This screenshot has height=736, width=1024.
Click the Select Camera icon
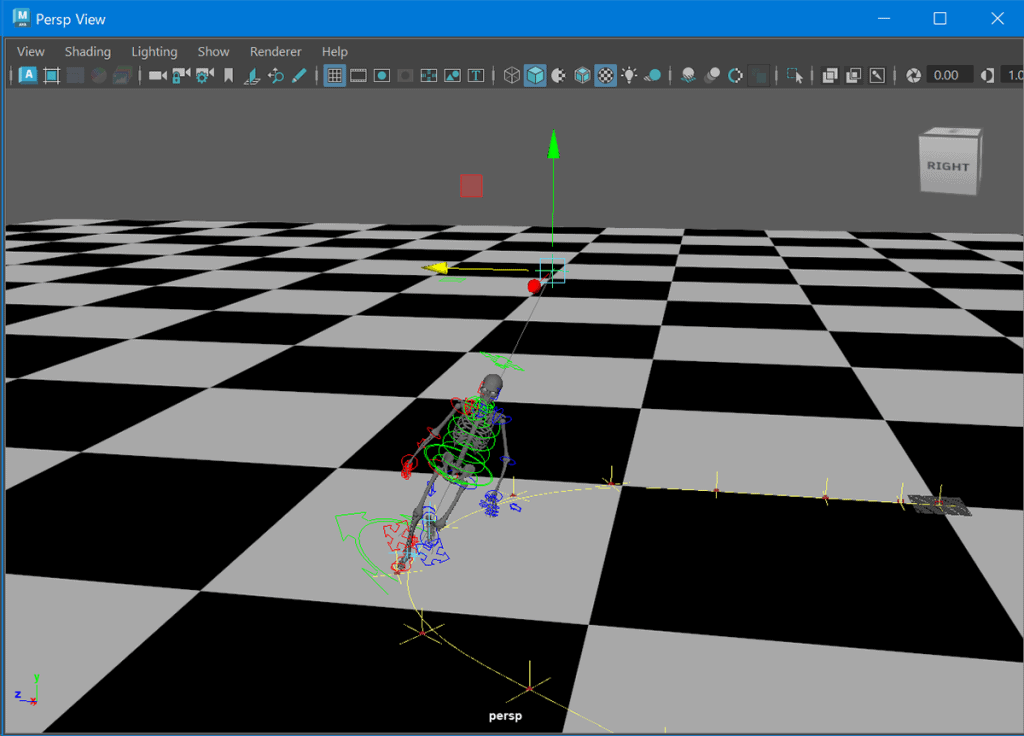[157, 75]
